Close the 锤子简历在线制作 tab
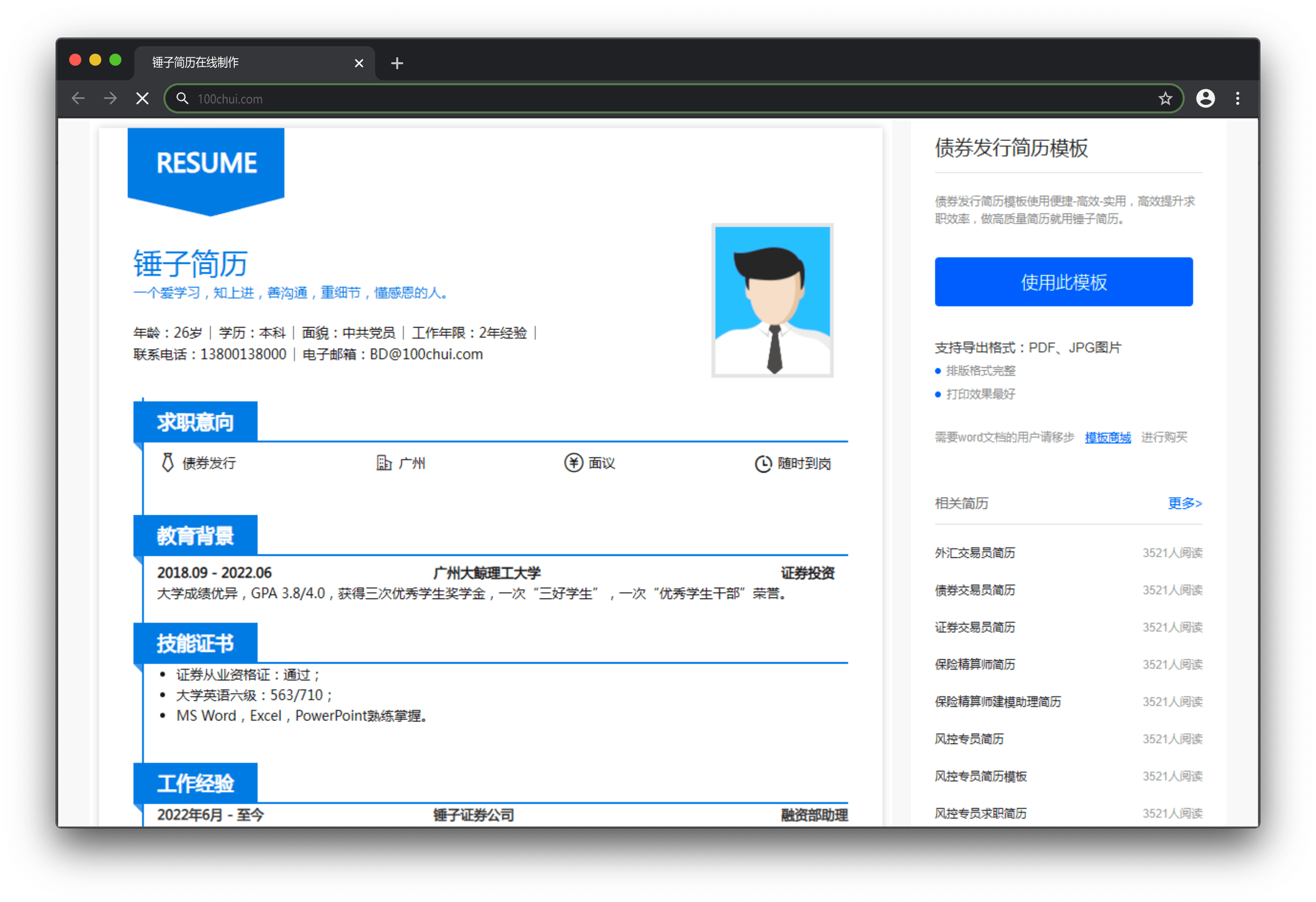Image resolution: width=1316 pixels, height=902 pixels. tap(359, 63)
